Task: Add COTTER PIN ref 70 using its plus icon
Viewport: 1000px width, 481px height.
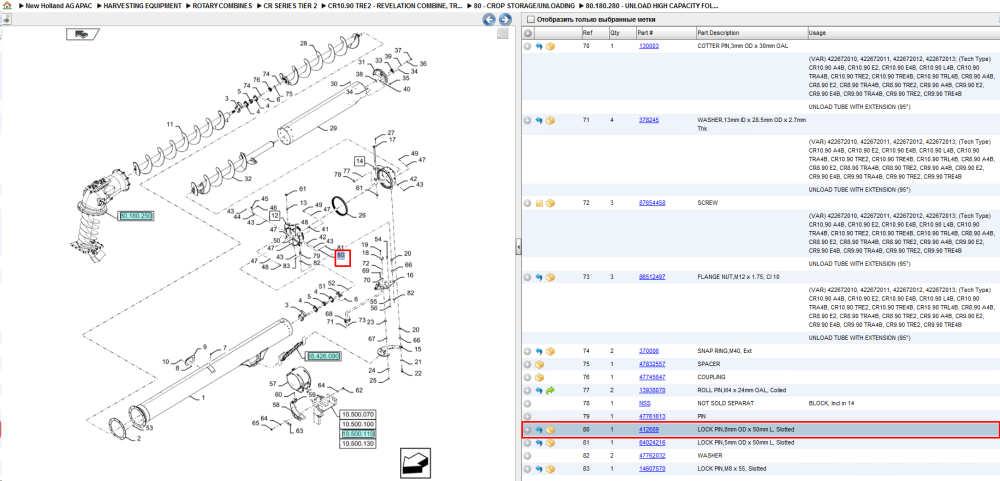Action: (527, 47)
